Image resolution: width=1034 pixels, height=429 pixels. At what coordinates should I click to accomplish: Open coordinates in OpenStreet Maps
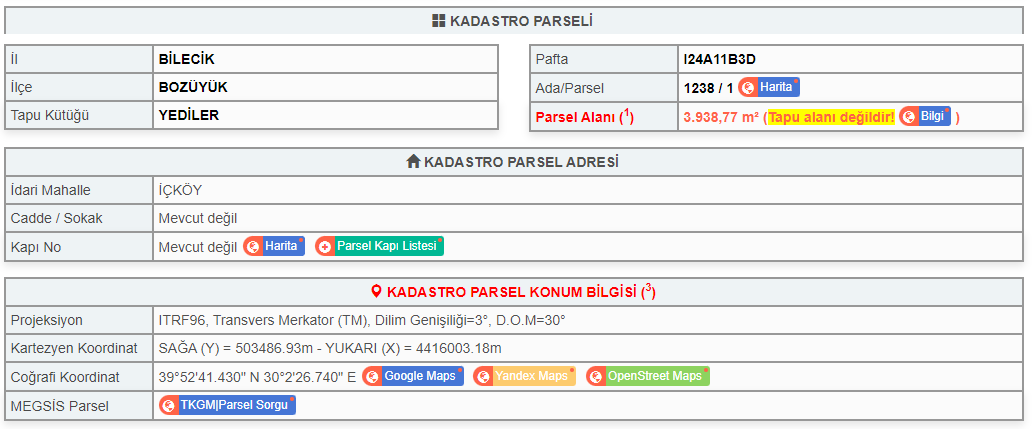click(x=648, y=376)
